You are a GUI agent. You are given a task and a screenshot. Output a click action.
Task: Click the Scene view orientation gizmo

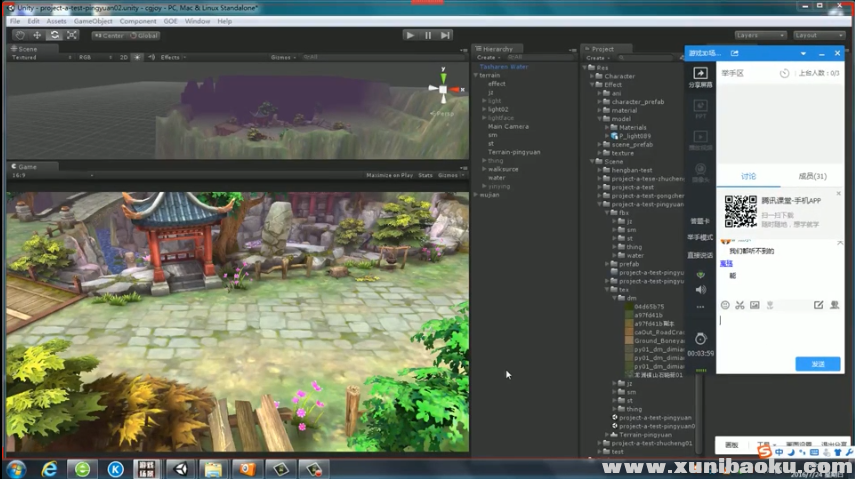click(x=444, y=89)
